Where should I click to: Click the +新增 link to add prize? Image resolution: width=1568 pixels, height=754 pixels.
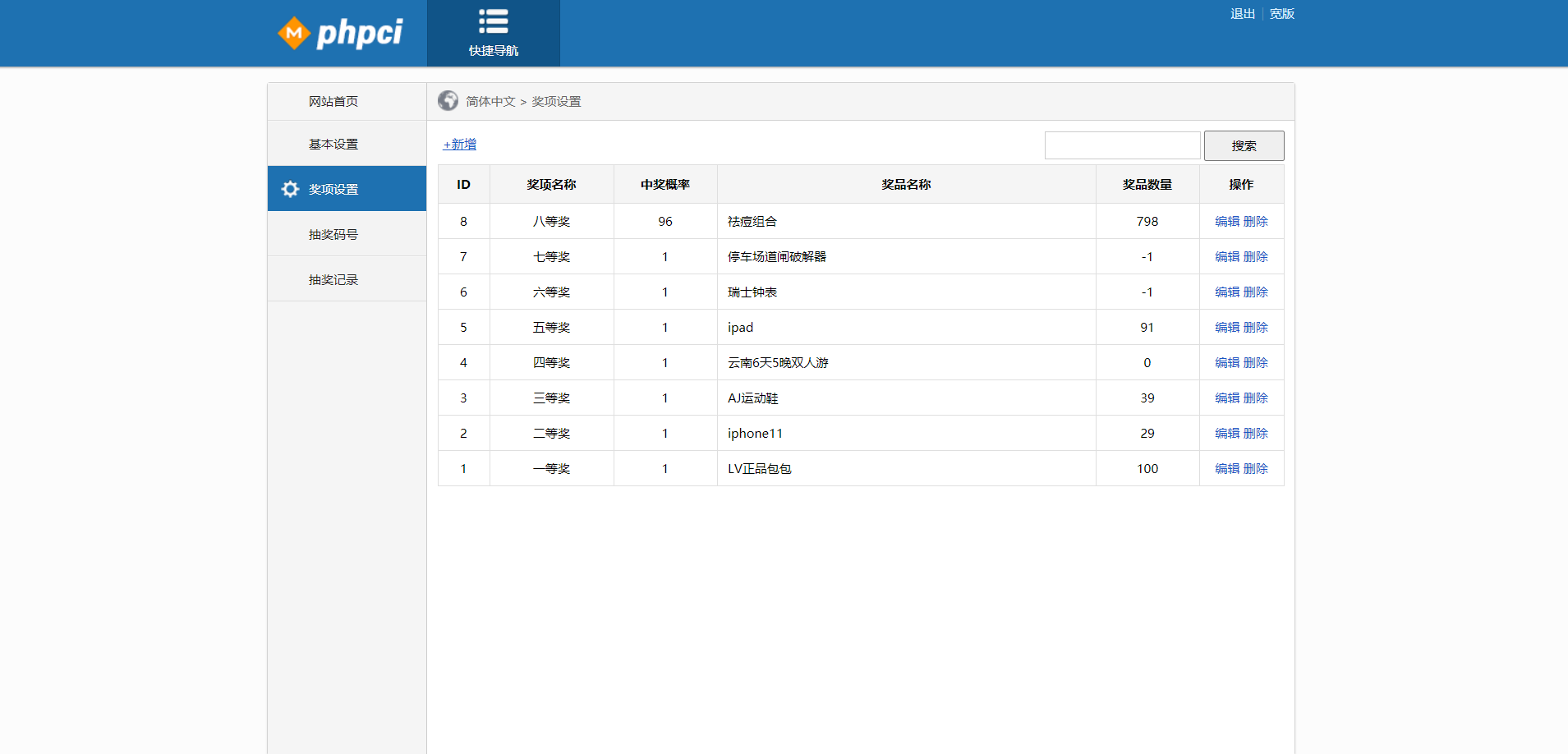pos(460,145)
